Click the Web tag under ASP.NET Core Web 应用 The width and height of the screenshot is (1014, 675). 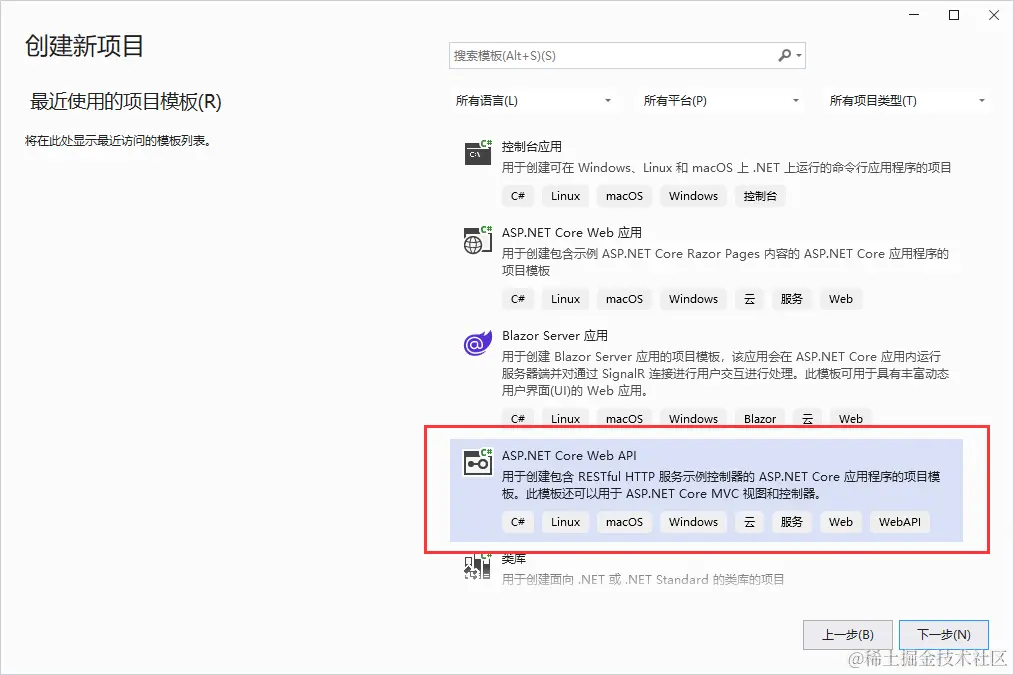pos(841,299)
